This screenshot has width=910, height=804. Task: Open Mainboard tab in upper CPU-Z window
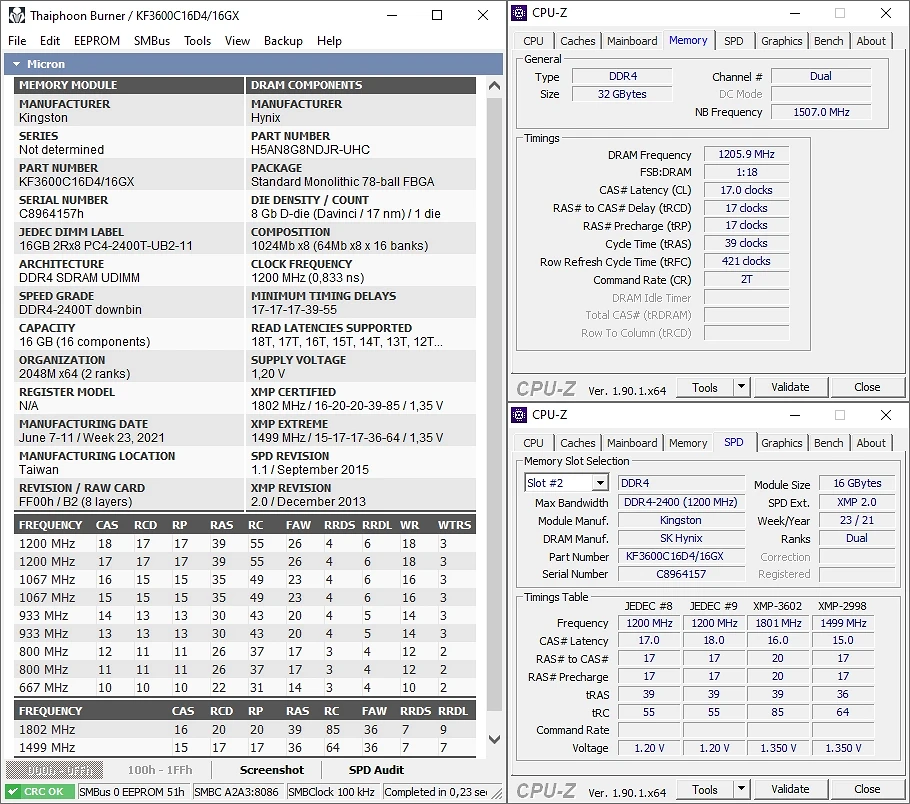[632, 41]
